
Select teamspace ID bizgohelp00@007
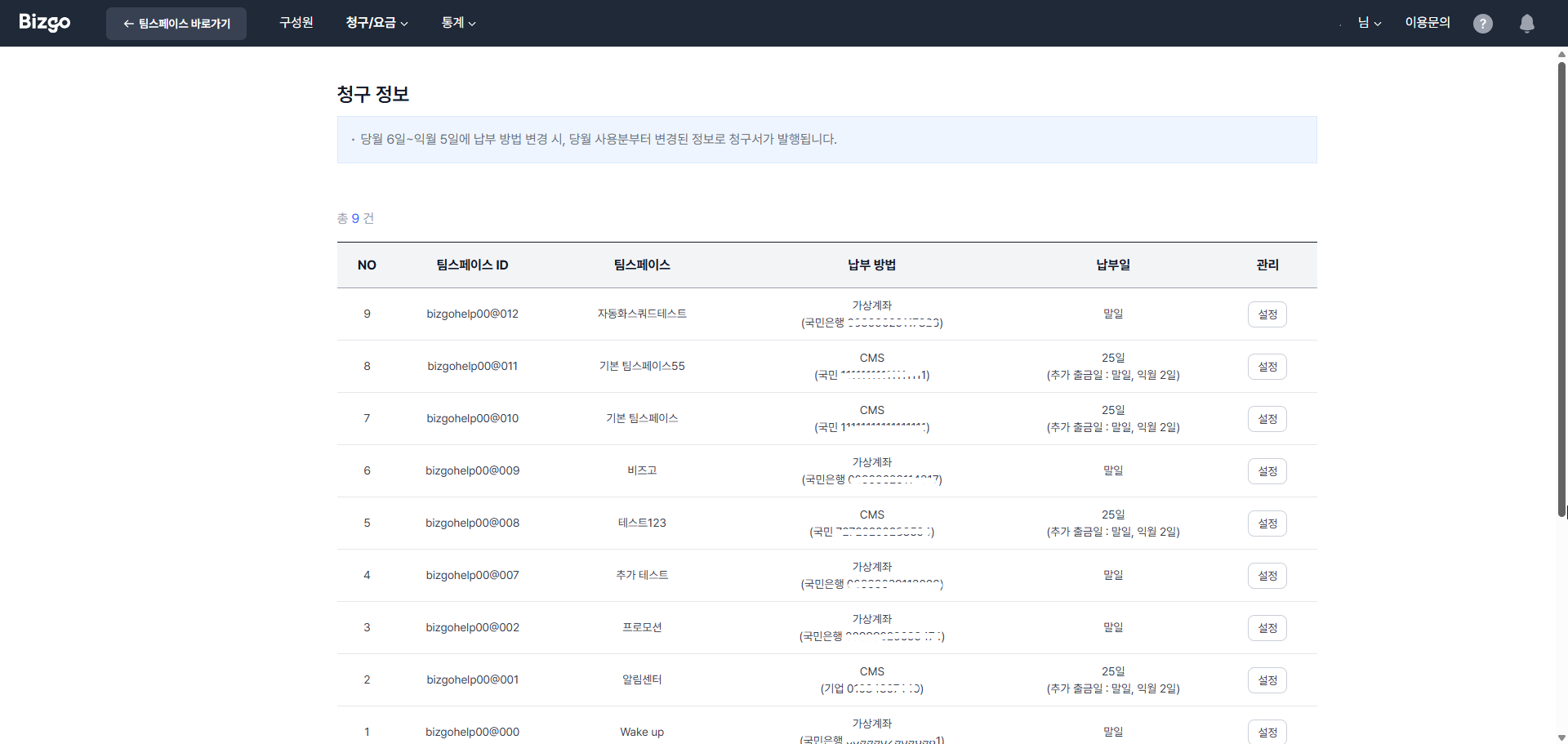tap(472, 575)
